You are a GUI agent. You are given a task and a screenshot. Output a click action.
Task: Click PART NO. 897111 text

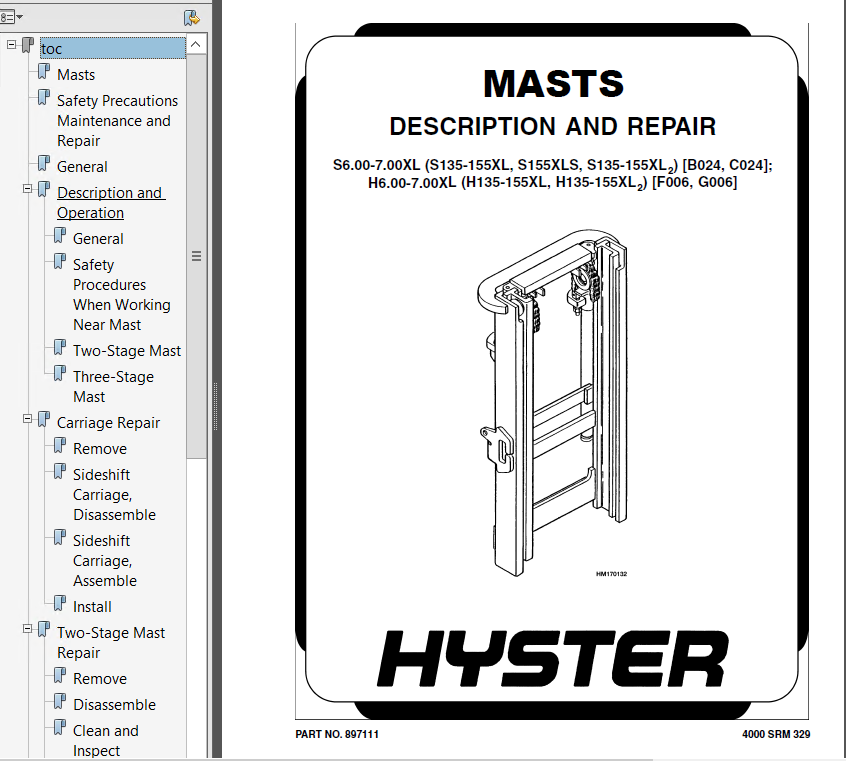coord(337,734)
